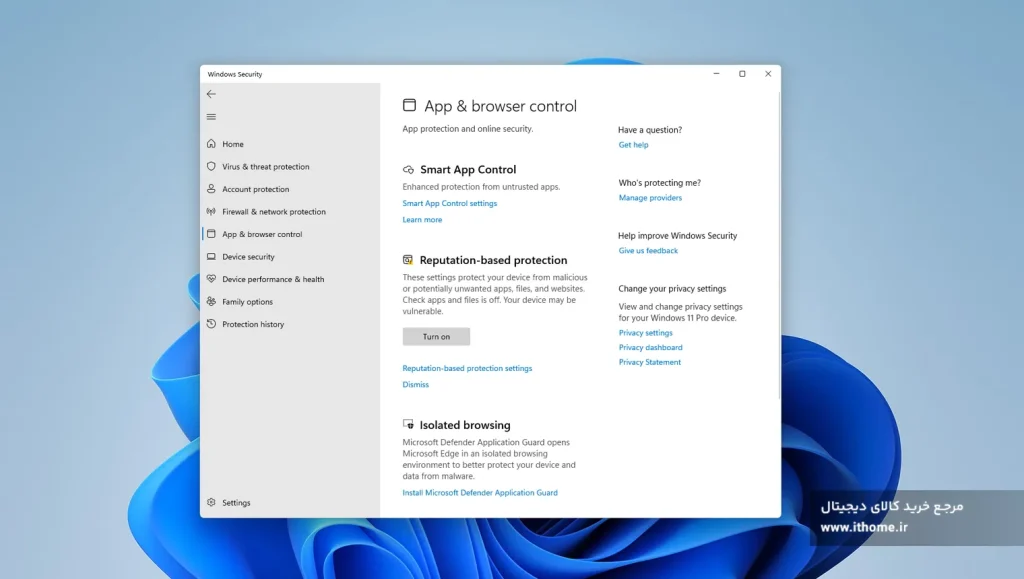The width and height of the screenshot is (1024, 579).
Task: Open Privacy settings link
Action: [645, 333]
